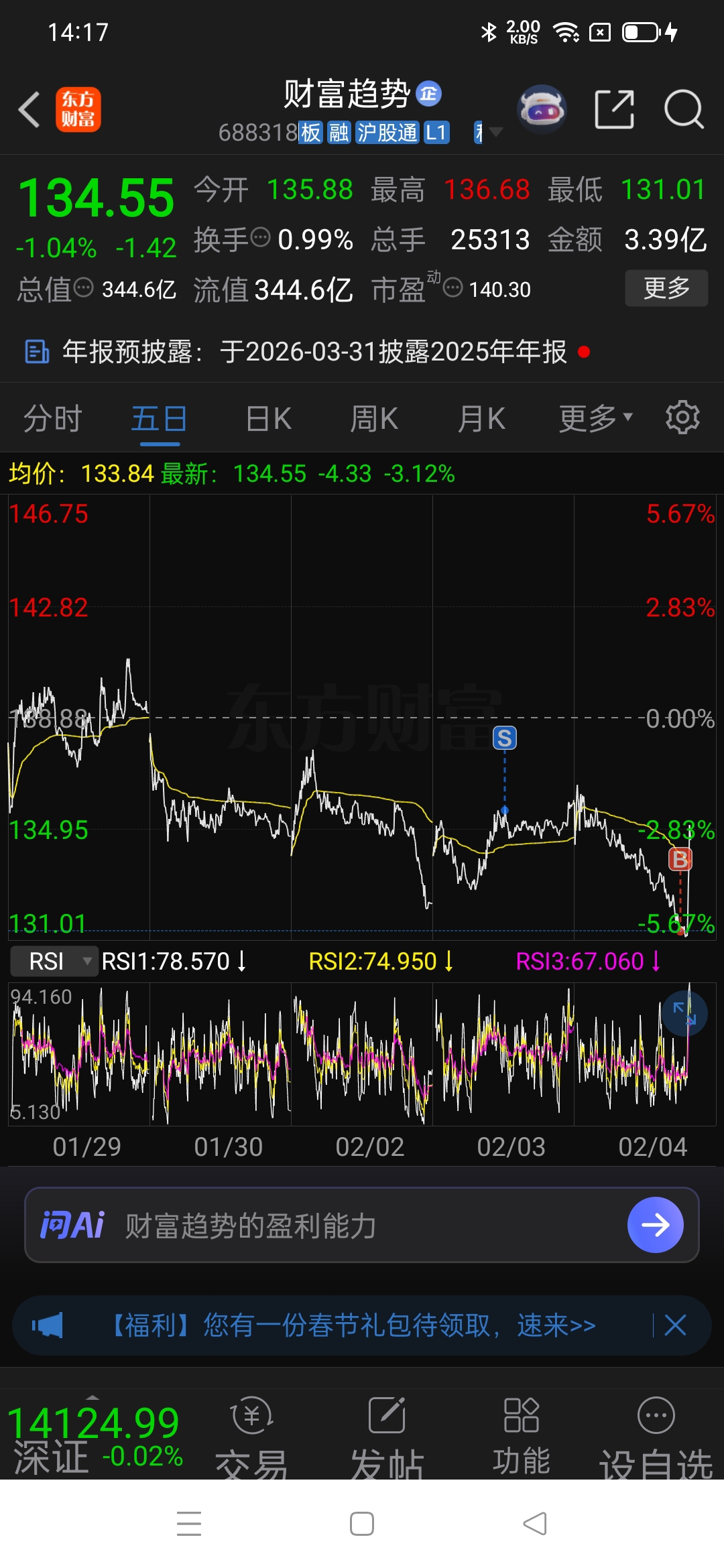Tap the share/export icon
Viewport: 724px width, 1568px height.
[x=614, y=109]
